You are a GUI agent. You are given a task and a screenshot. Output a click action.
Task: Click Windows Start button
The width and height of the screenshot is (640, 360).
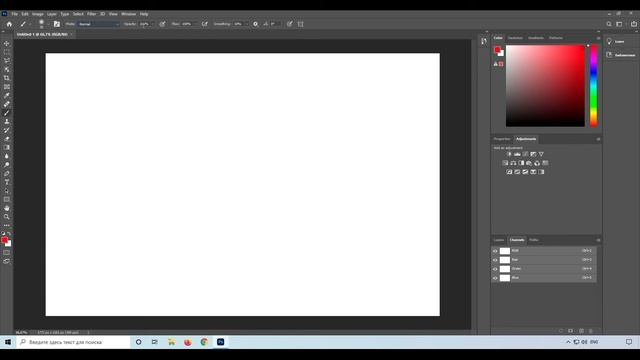pos(8,342)
